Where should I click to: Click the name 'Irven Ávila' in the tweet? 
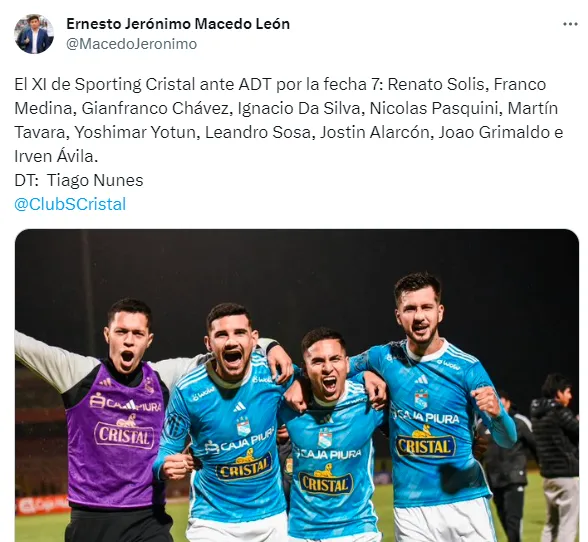click(56, 156)
